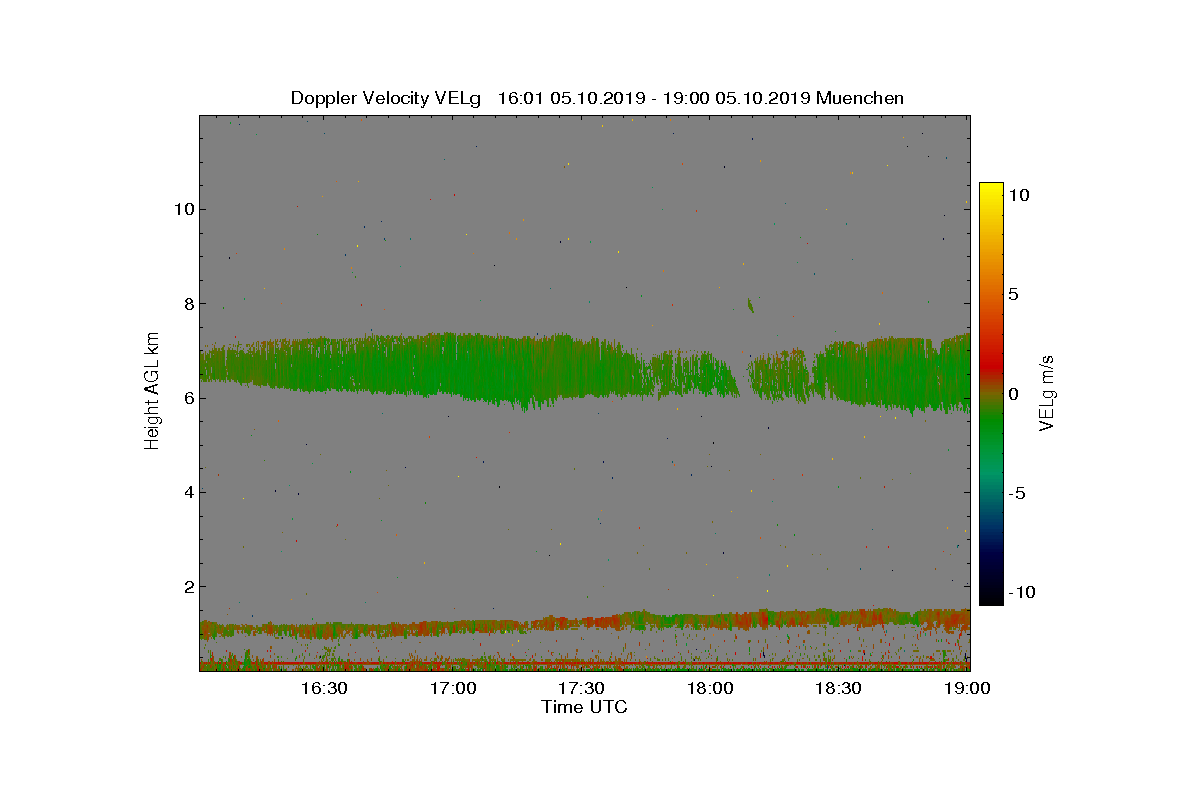This screenshot has height=800, width=1200.
Task: Click the 18:30 time tick label
Action: (839, 688)
